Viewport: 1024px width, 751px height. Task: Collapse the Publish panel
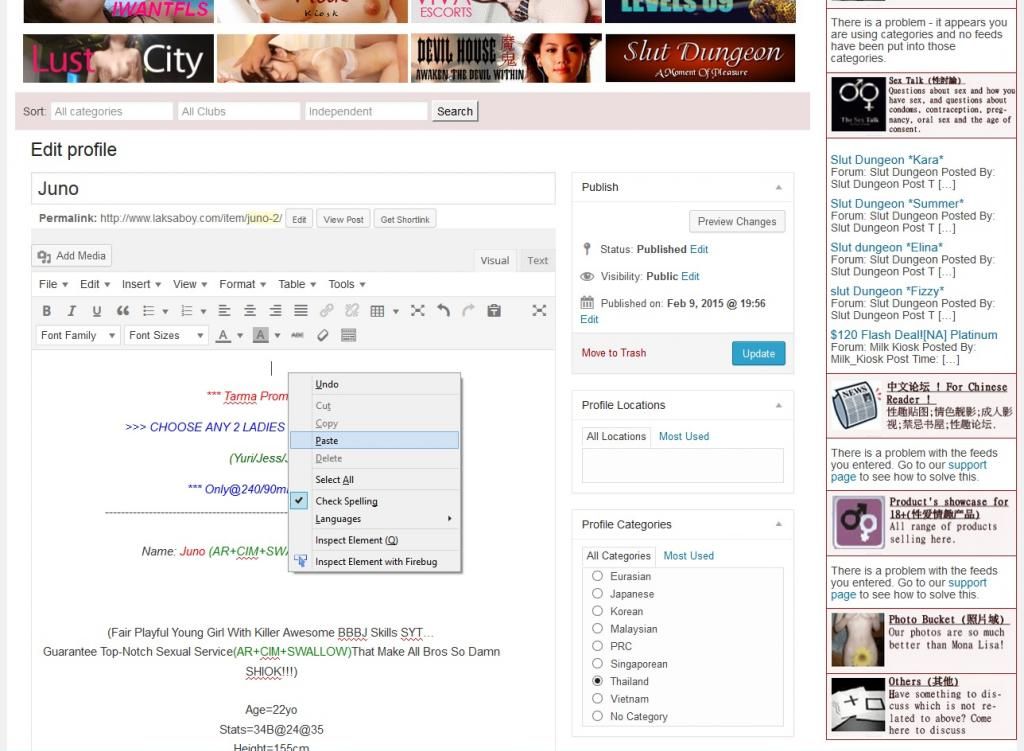pyautogui.click(x=778, y=187)
